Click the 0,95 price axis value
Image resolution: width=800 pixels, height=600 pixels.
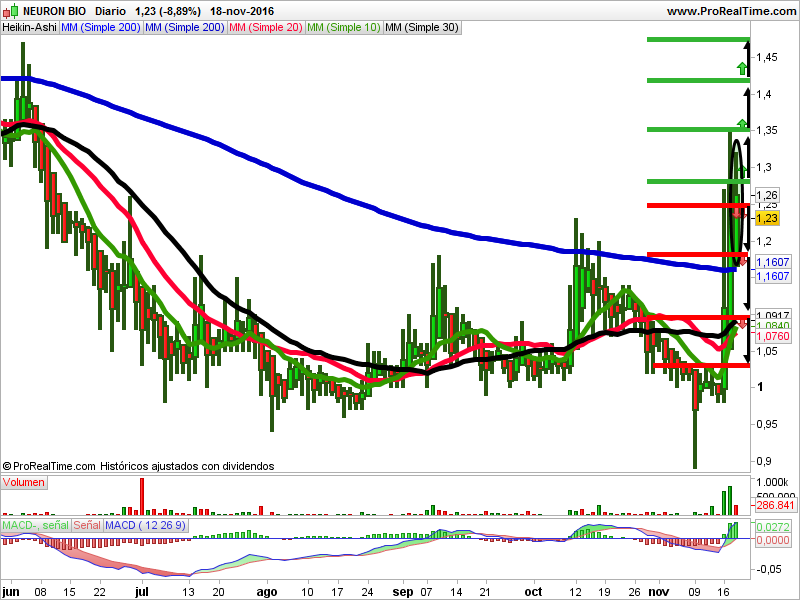coord(767,424)
